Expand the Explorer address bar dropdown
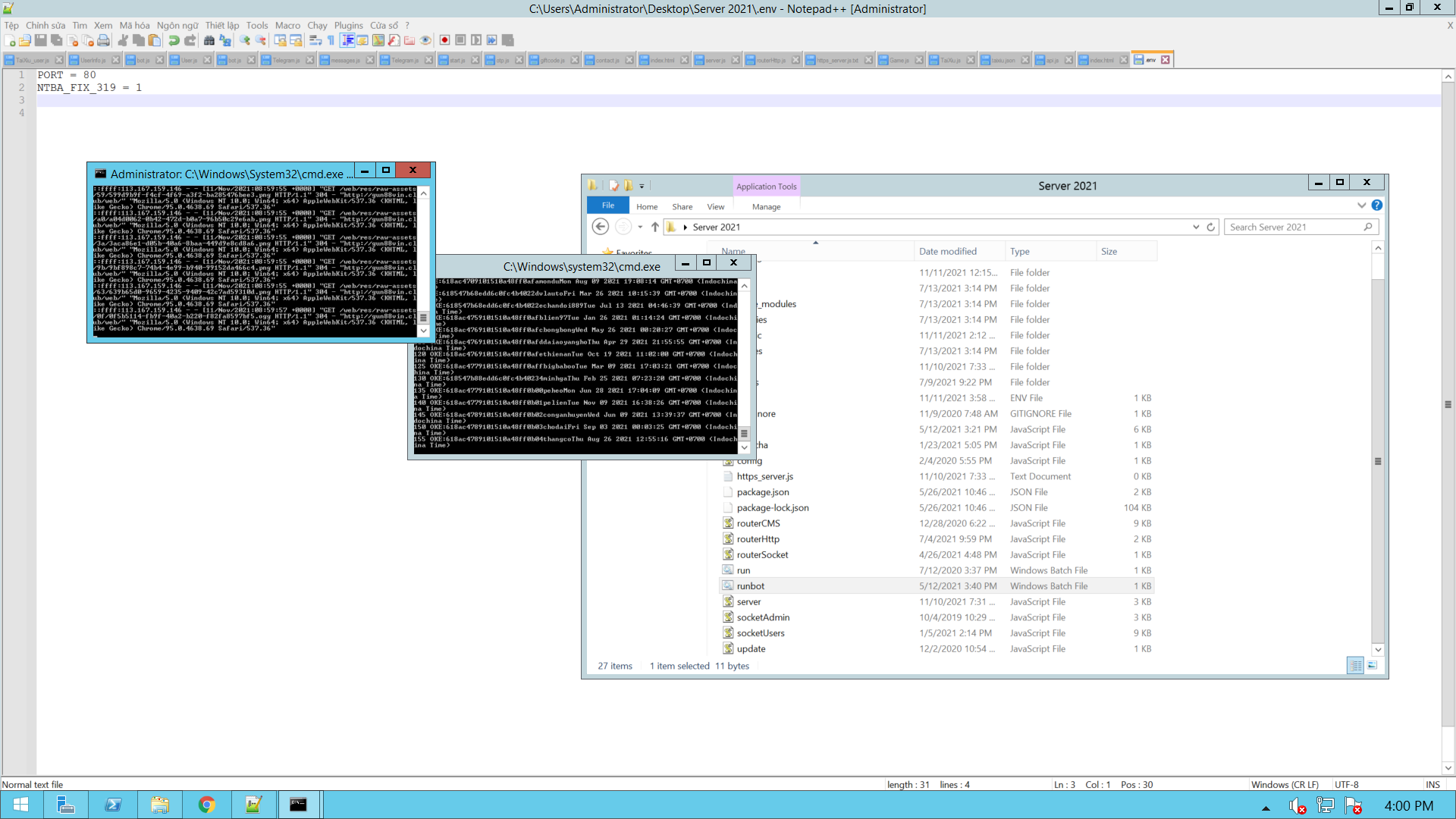 point(1196,227)
